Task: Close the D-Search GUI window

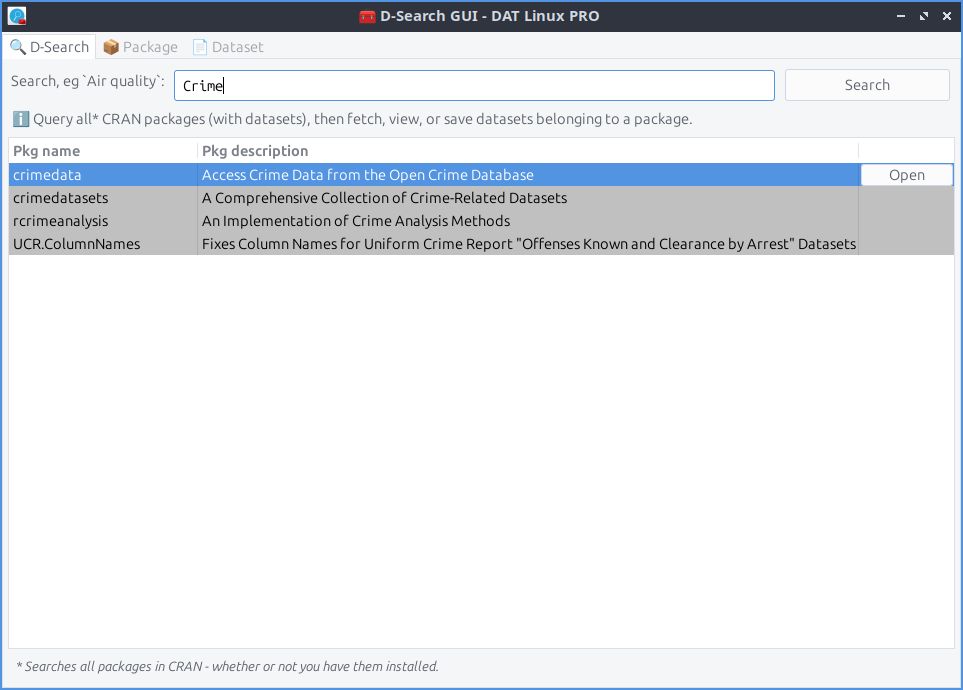Action: pos(944,16)
